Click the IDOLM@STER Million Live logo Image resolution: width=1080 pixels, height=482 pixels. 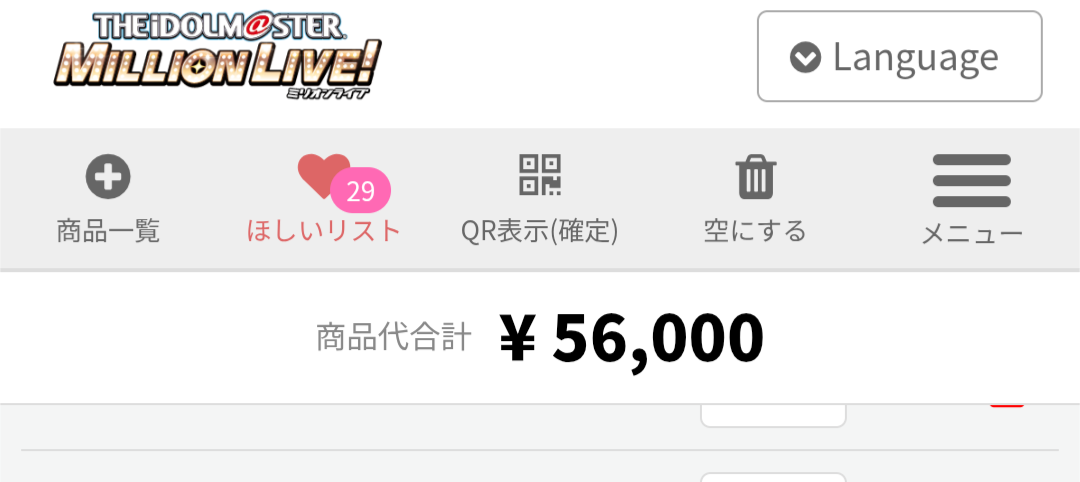point(217,55)
